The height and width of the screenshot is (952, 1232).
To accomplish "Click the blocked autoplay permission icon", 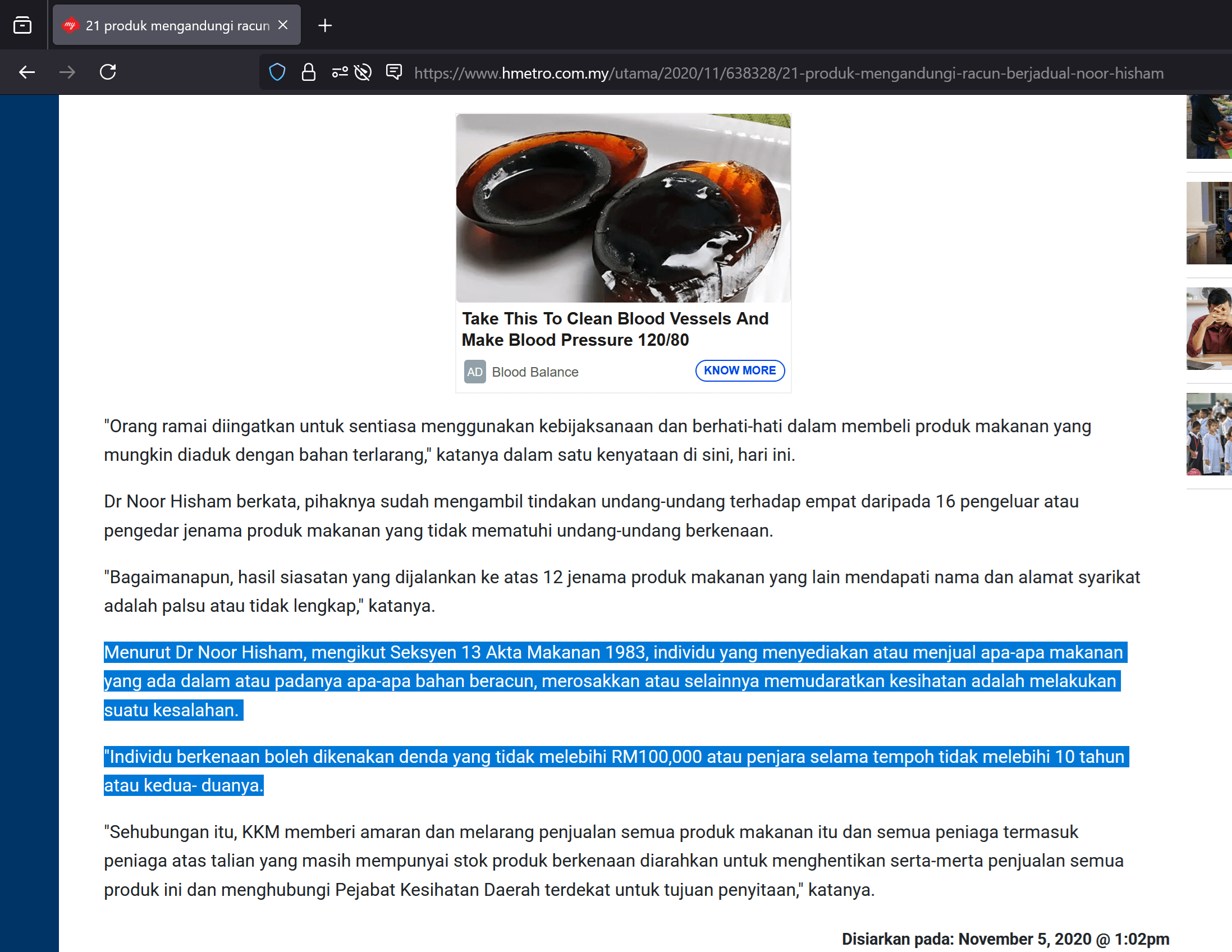I will (363, 72).
